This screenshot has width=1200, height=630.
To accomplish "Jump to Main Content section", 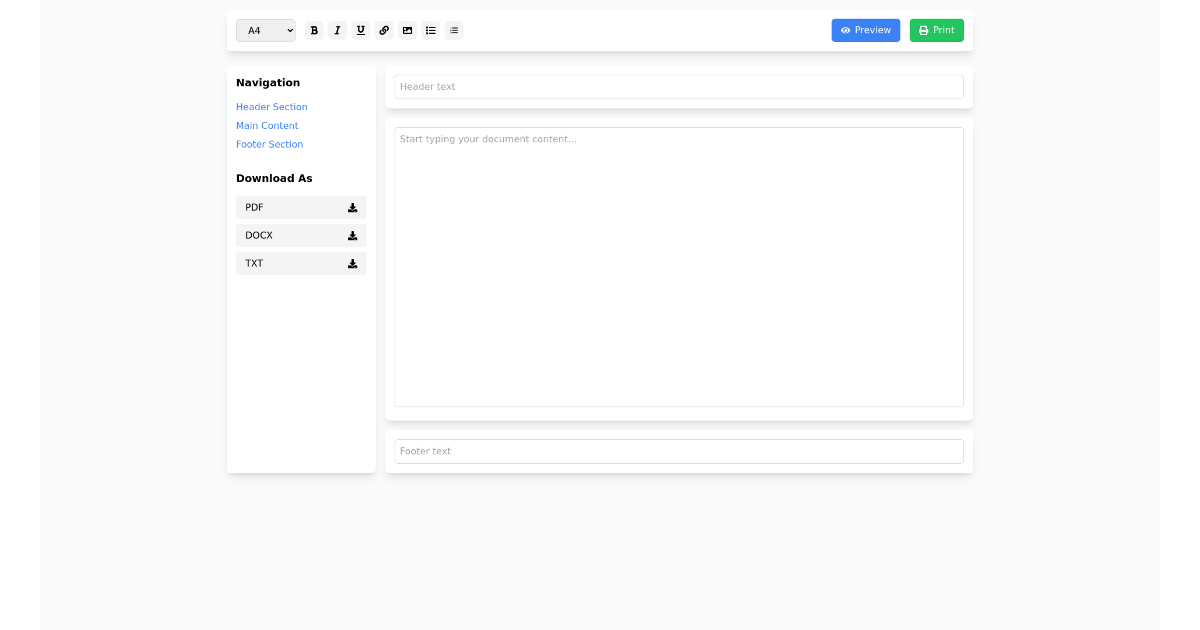I will [267, 125].
